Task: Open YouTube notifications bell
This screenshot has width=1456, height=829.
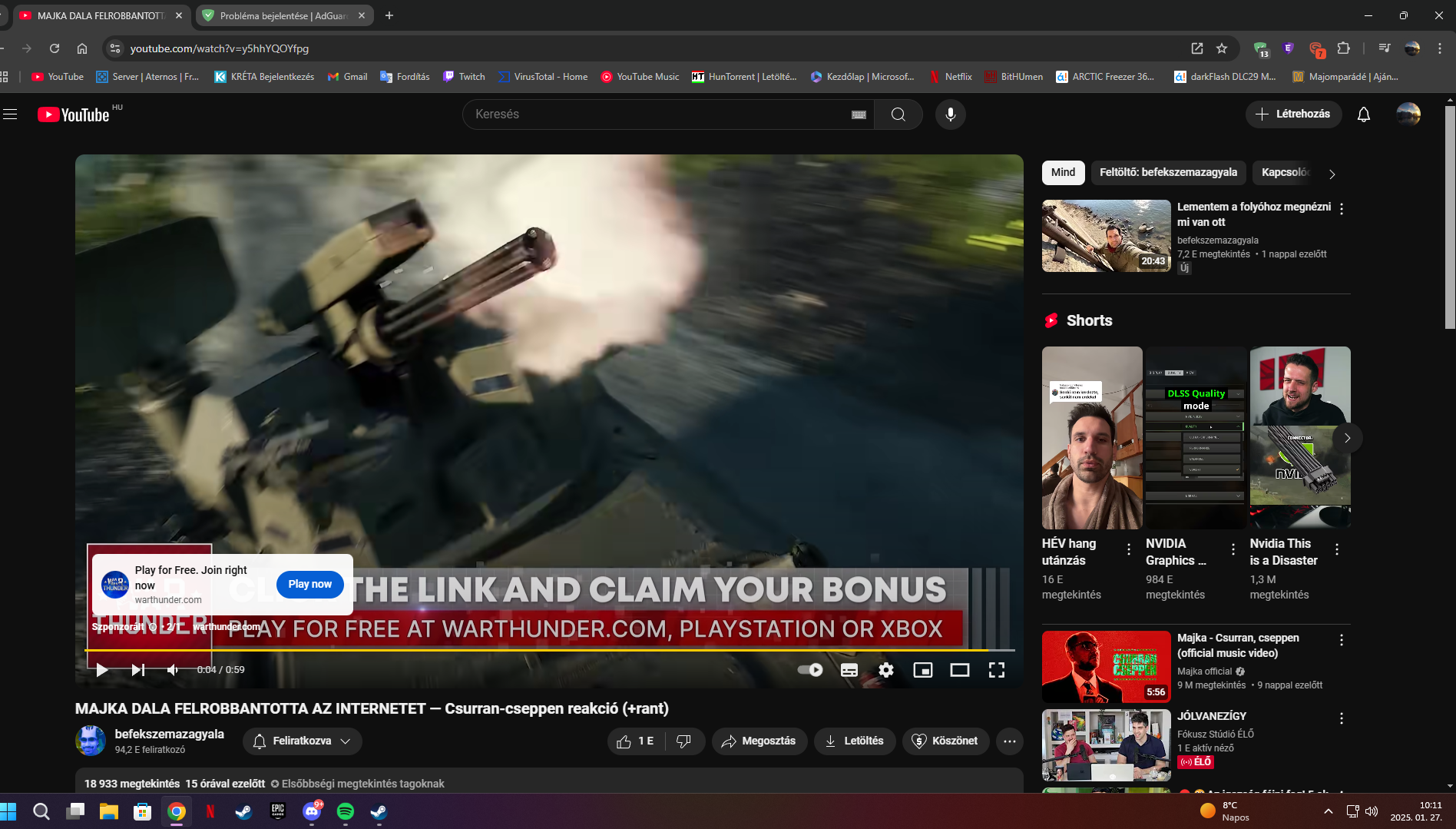Action: point(1363,114)
